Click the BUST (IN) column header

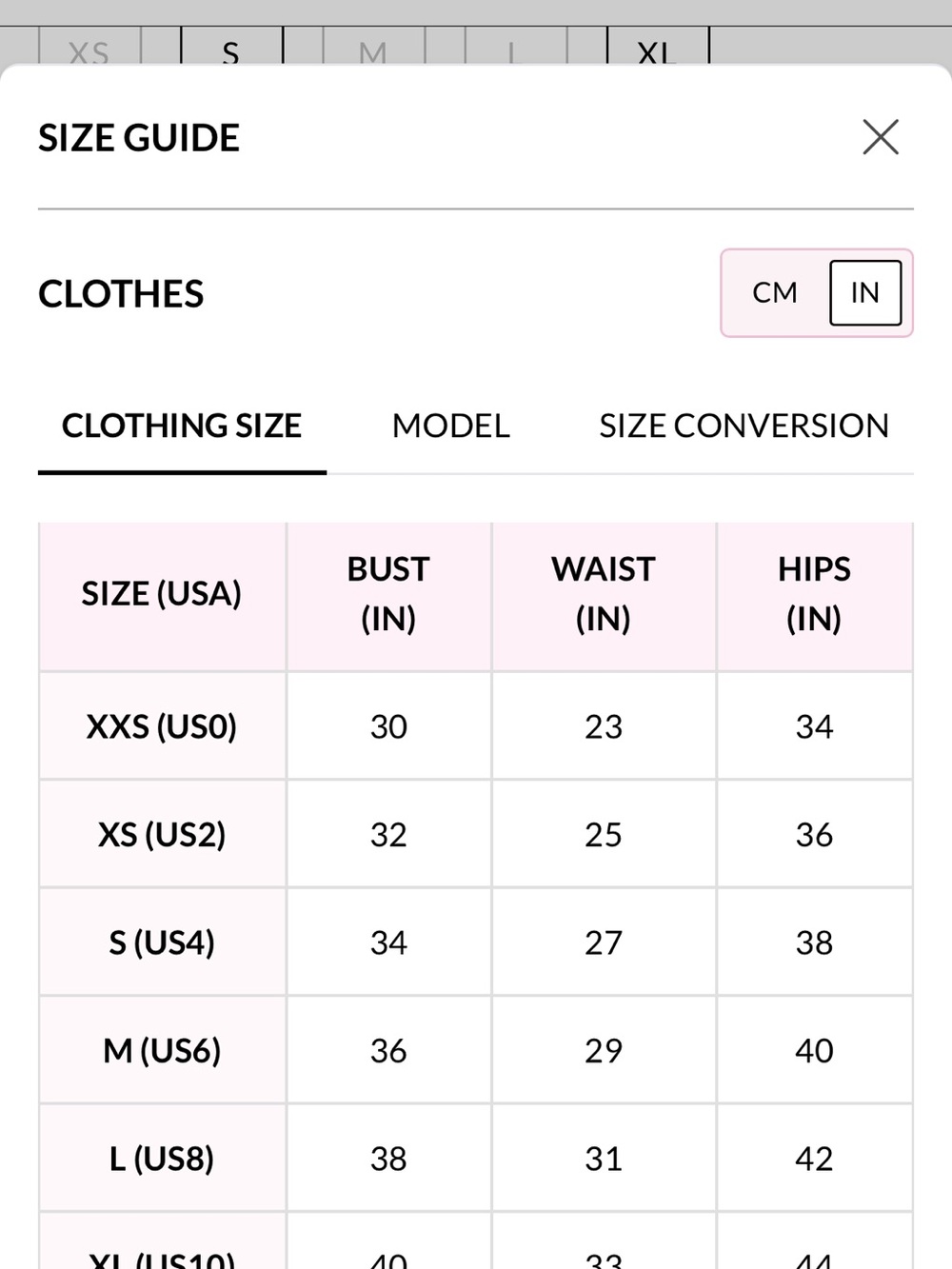(388, 594)
